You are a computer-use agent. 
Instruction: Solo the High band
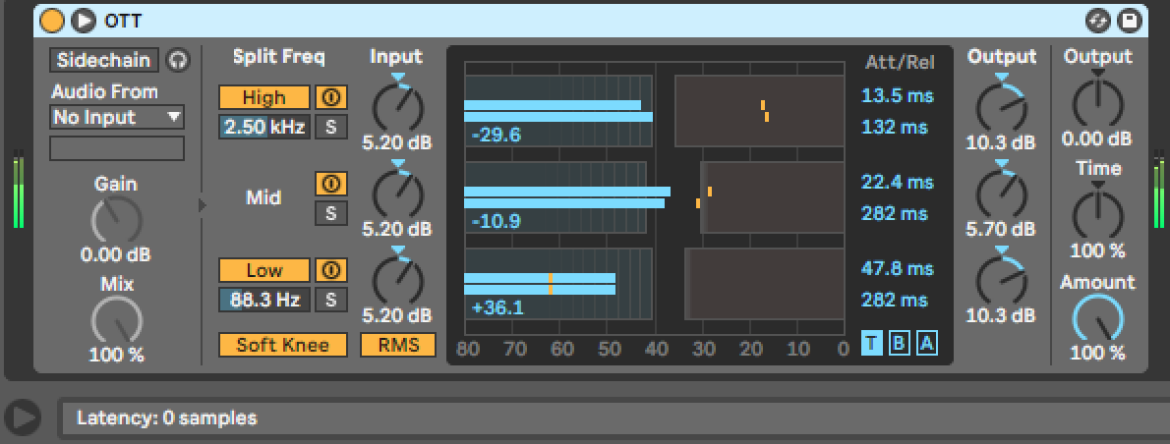[331, 127]
